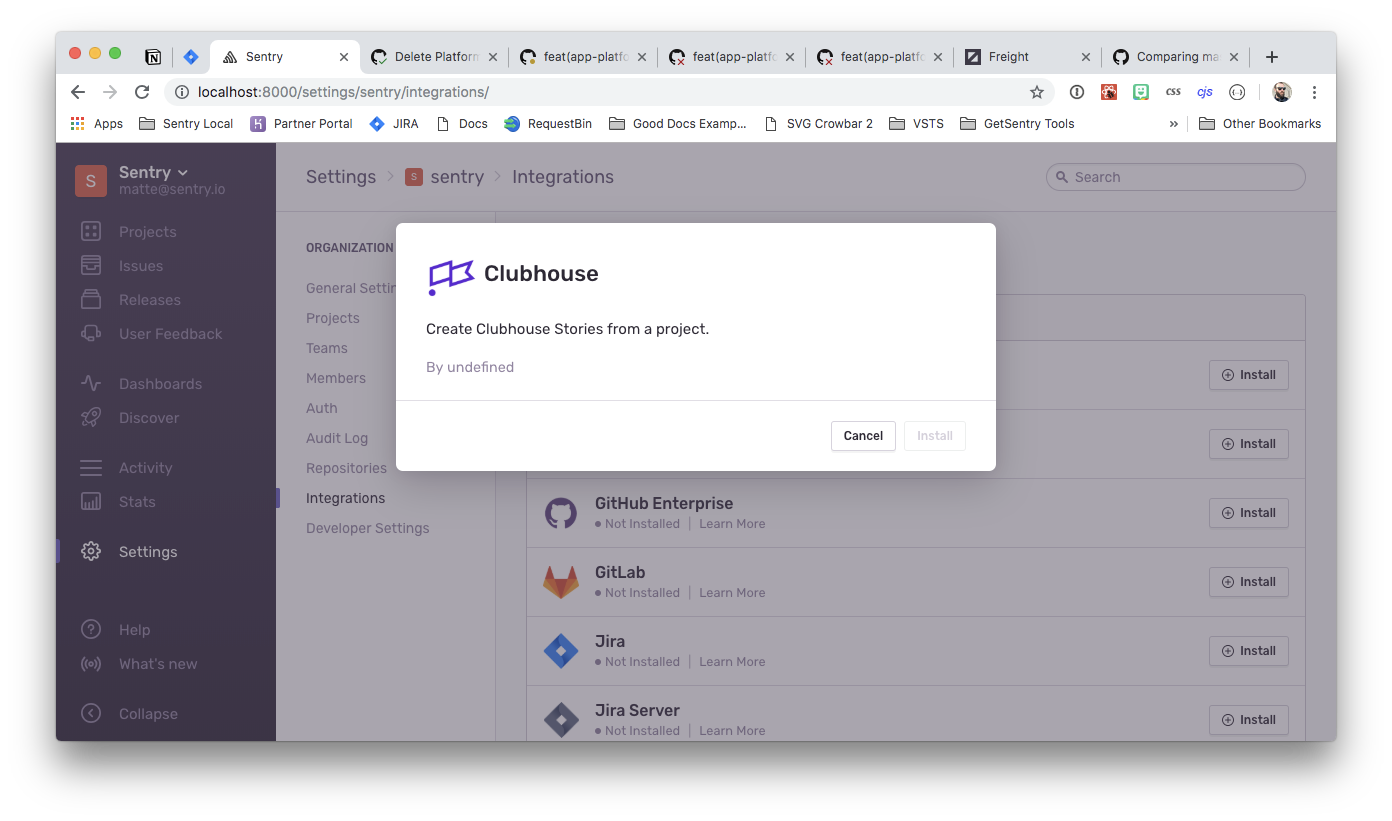
Task: Click the Settings search field
Action: click(1176, 177)
